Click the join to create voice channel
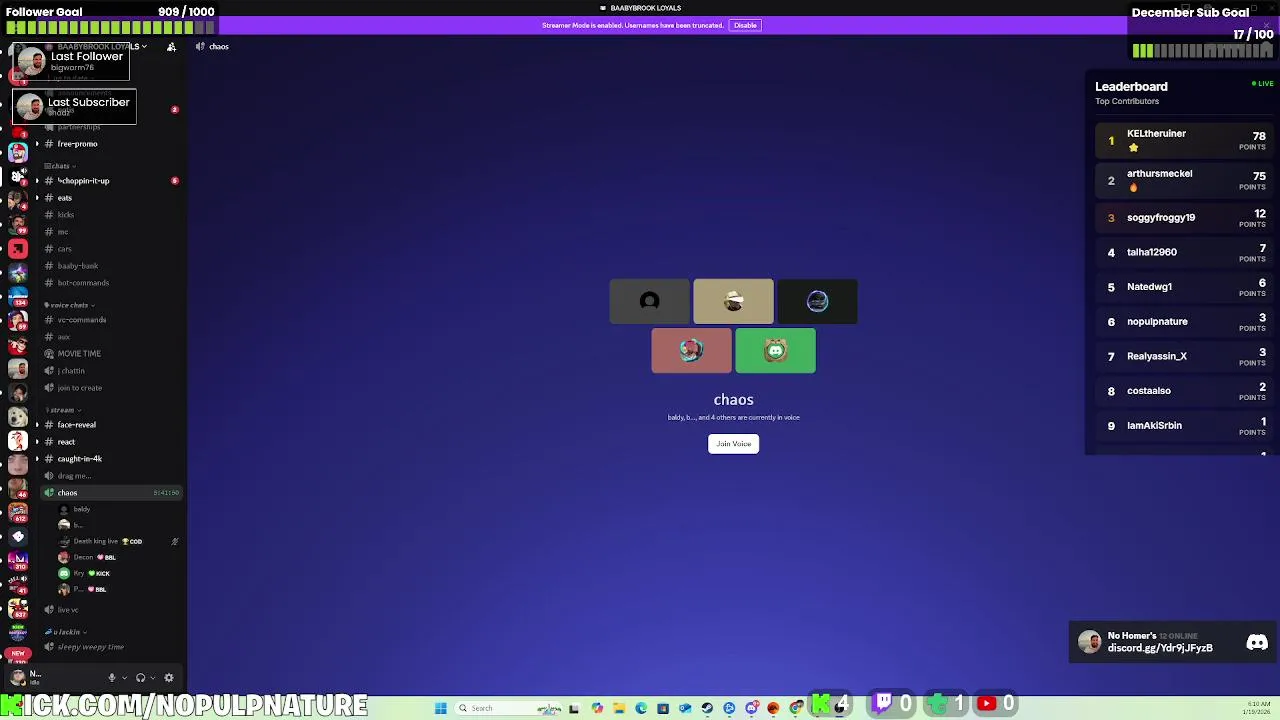 coord(79,388)
